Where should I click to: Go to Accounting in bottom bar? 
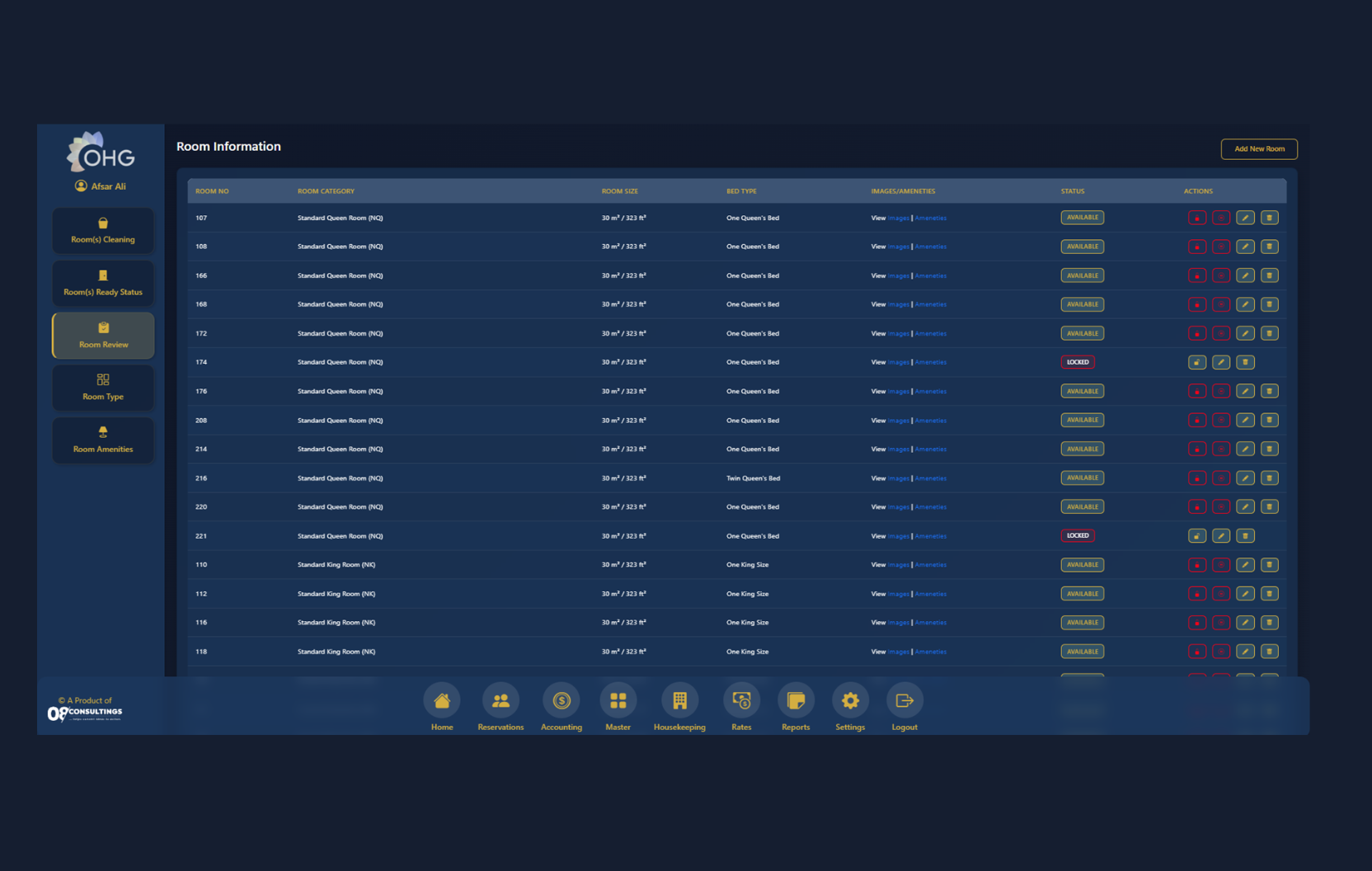[561, 701]
